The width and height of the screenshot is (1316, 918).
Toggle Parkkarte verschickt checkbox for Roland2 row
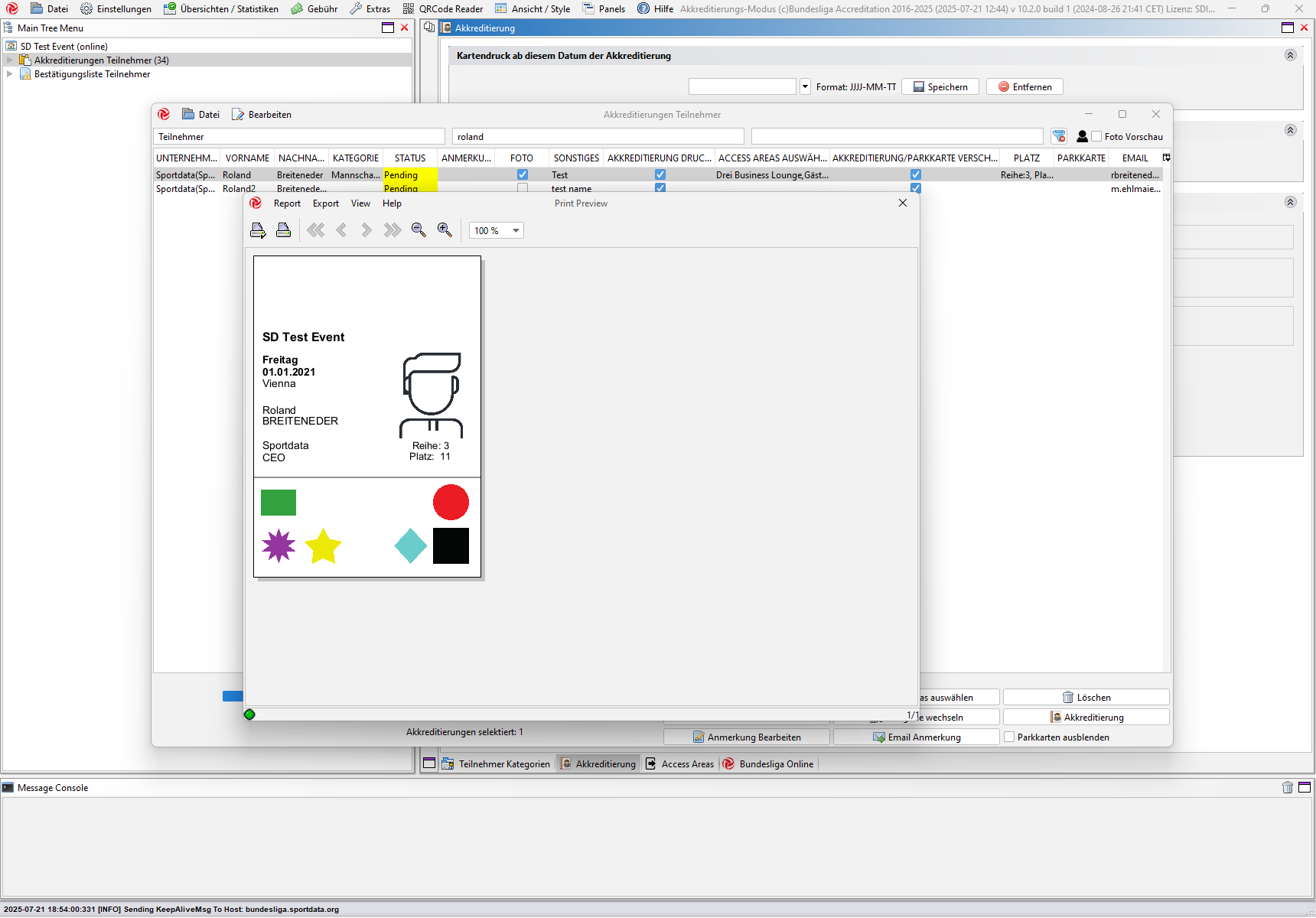point(916,188)
